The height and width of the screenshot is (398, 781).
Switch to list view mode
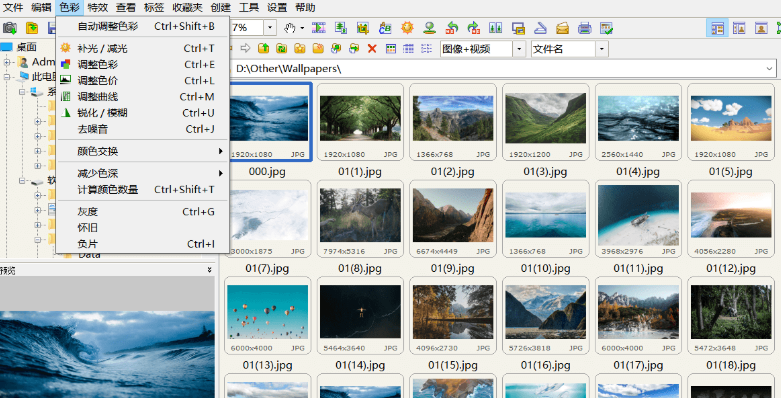pos(426,48)
